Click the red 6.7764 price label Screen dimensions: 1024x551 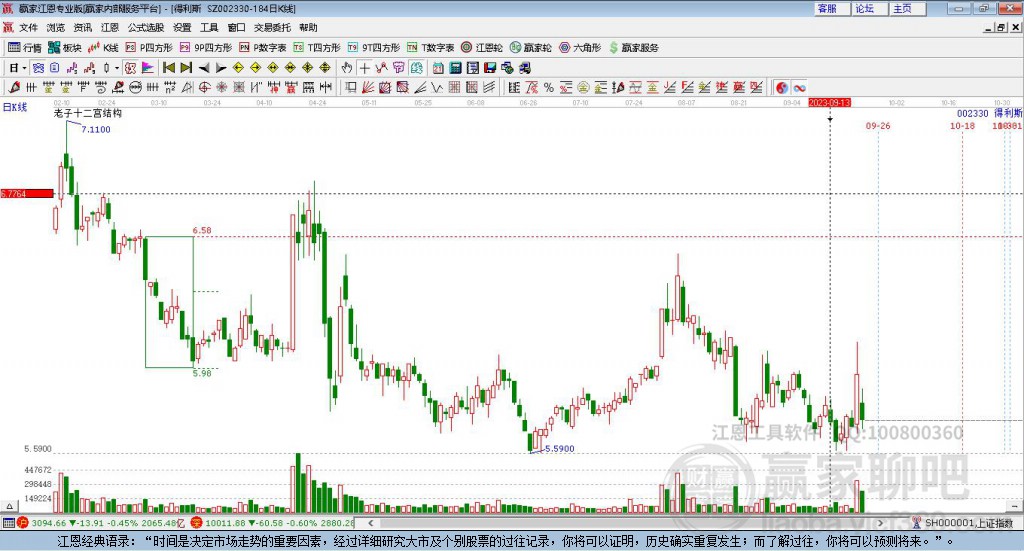27,194
